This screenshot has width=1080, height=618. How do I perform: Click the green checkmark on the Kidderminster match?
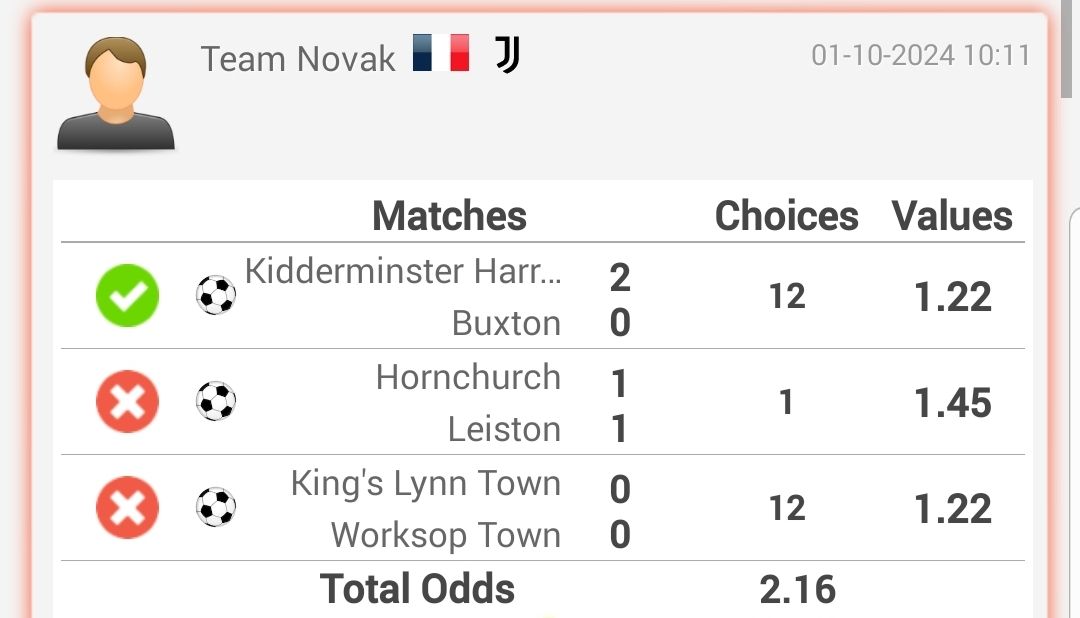pyautogui.click(x=127, y=296)
